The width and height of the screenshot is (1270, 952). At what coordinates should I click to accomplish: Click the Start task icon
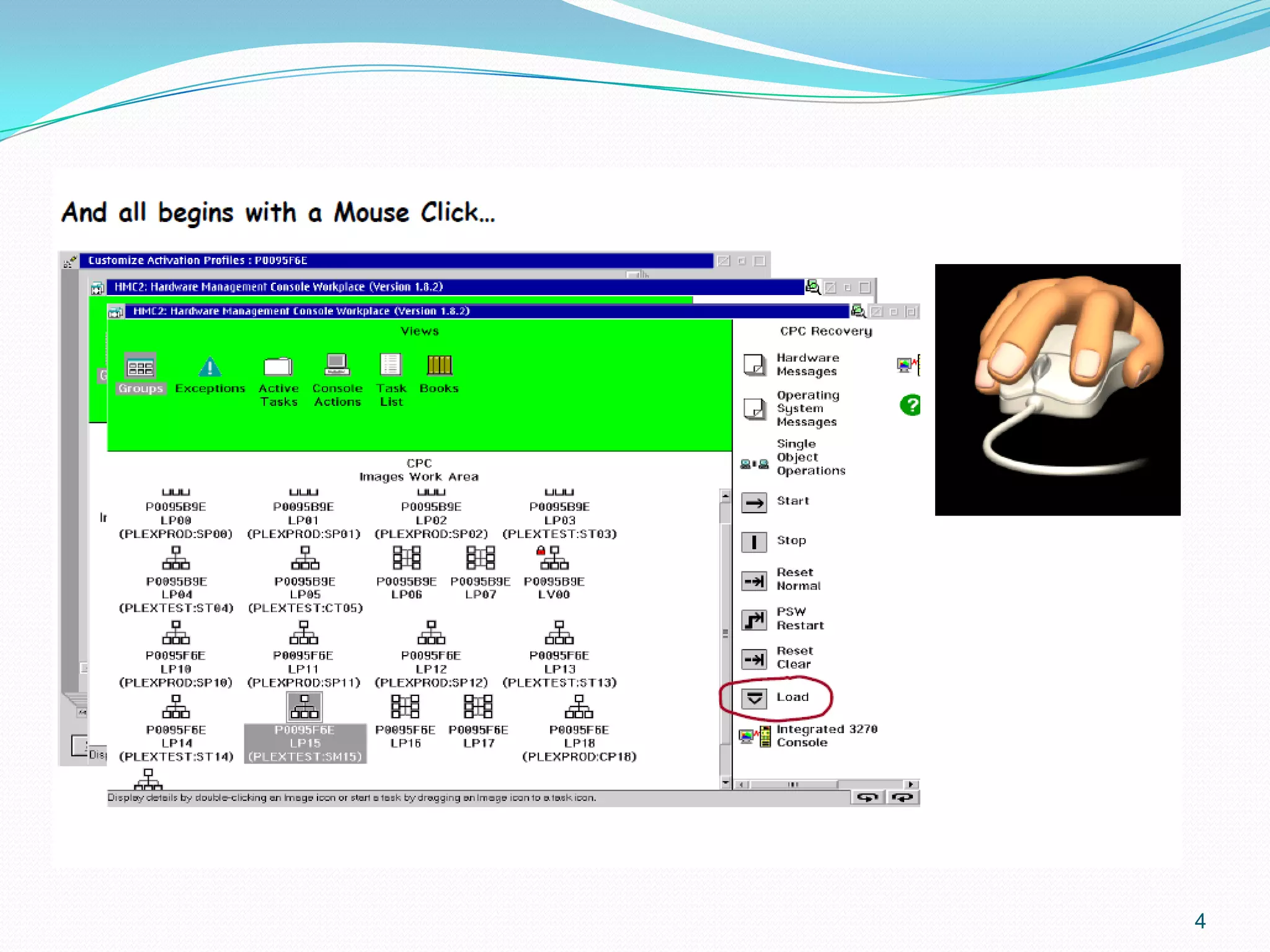click(755, 503)
